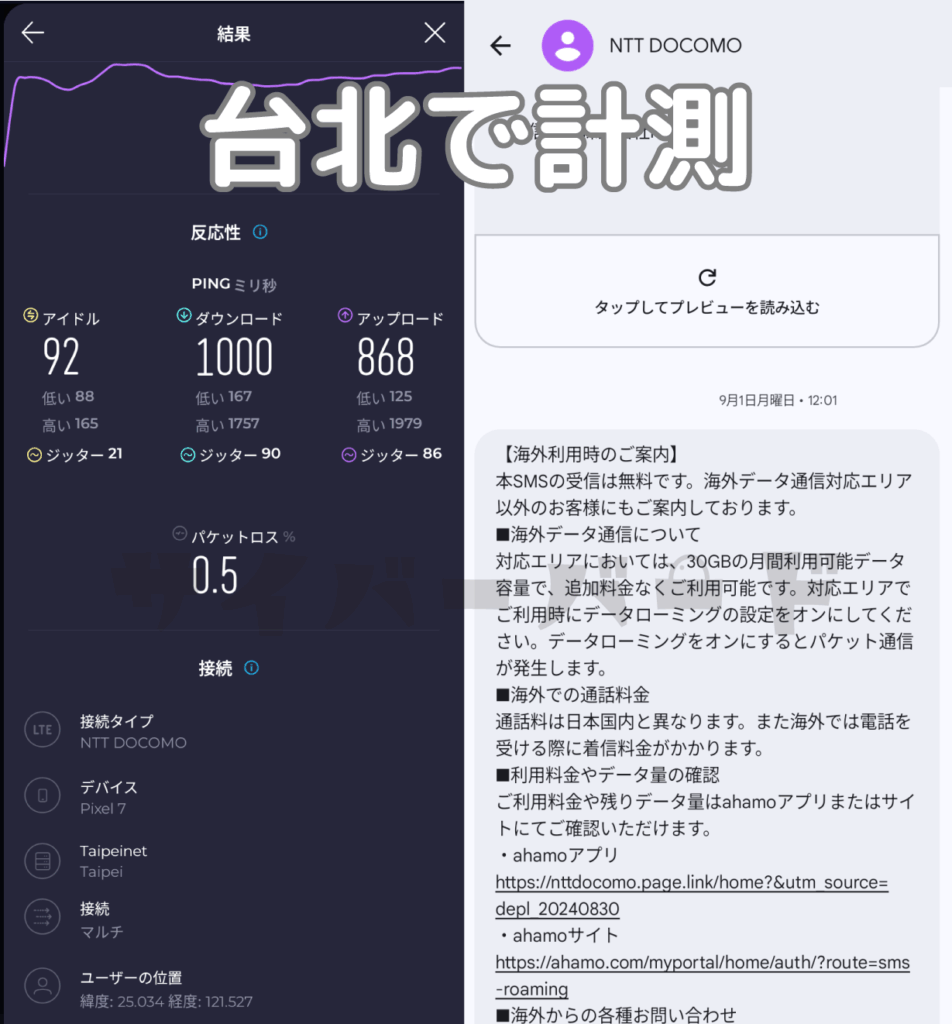This screenshot has width=952, height=1024.
Task: Tap the ■海外での通話料金 section heading
Action: 572,695
